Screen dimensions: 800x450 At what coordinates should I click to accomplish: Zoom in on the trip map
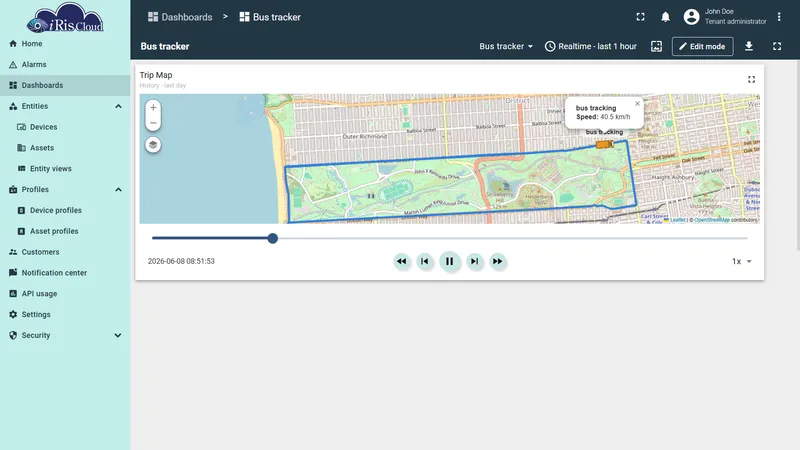coord(153,108)
